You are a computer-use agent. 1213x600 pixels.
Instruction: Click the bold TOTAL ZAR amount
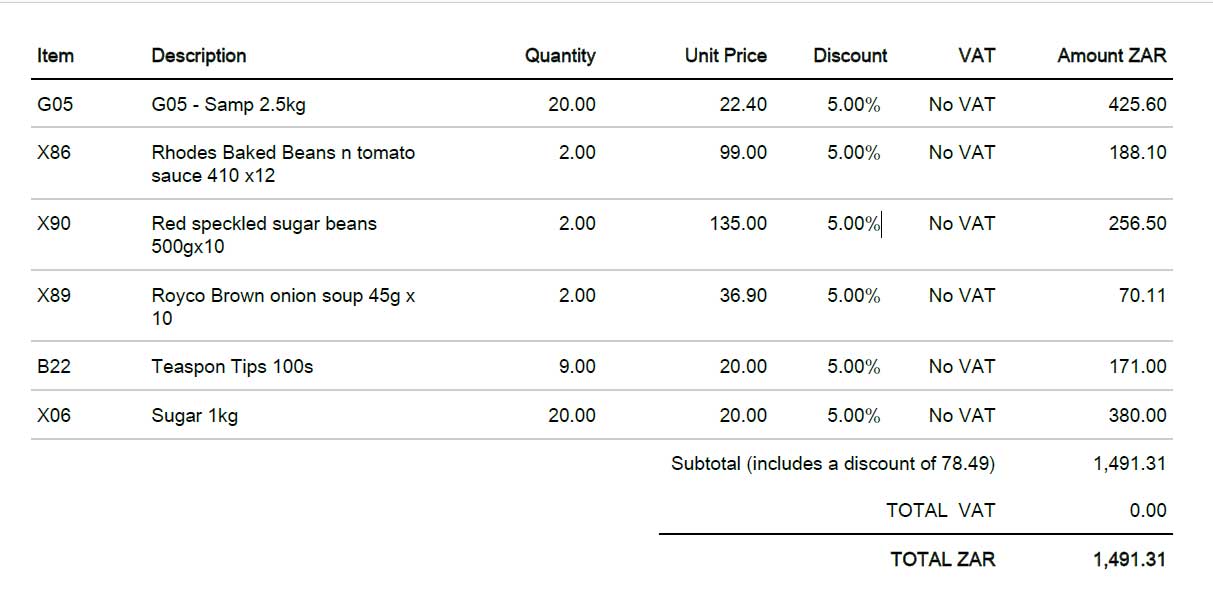pos(1129,560)
